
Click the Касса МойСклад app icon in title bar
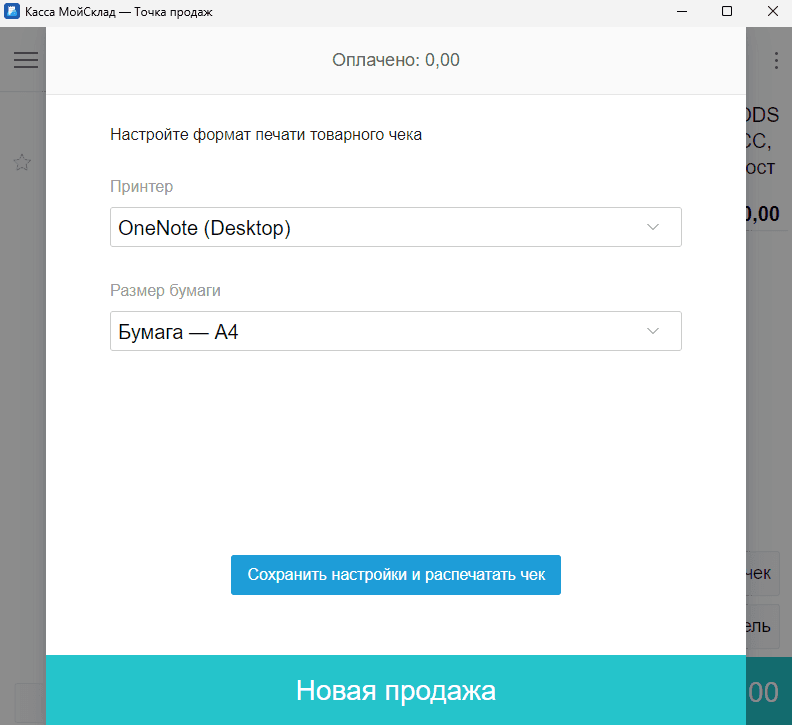coord(12,11)
